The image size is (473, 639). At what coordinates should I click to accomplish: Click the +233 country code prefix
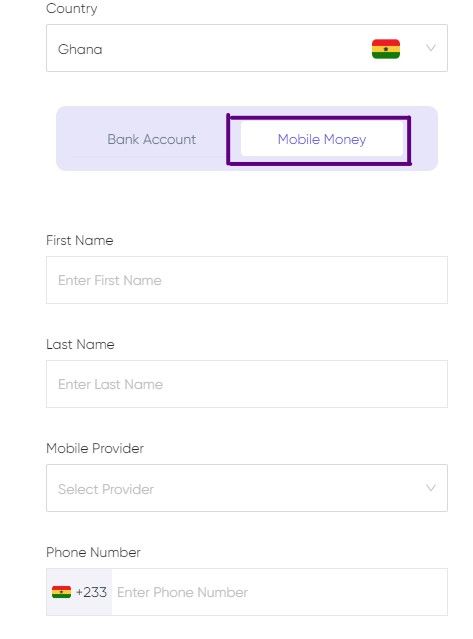tap(91, 592)
